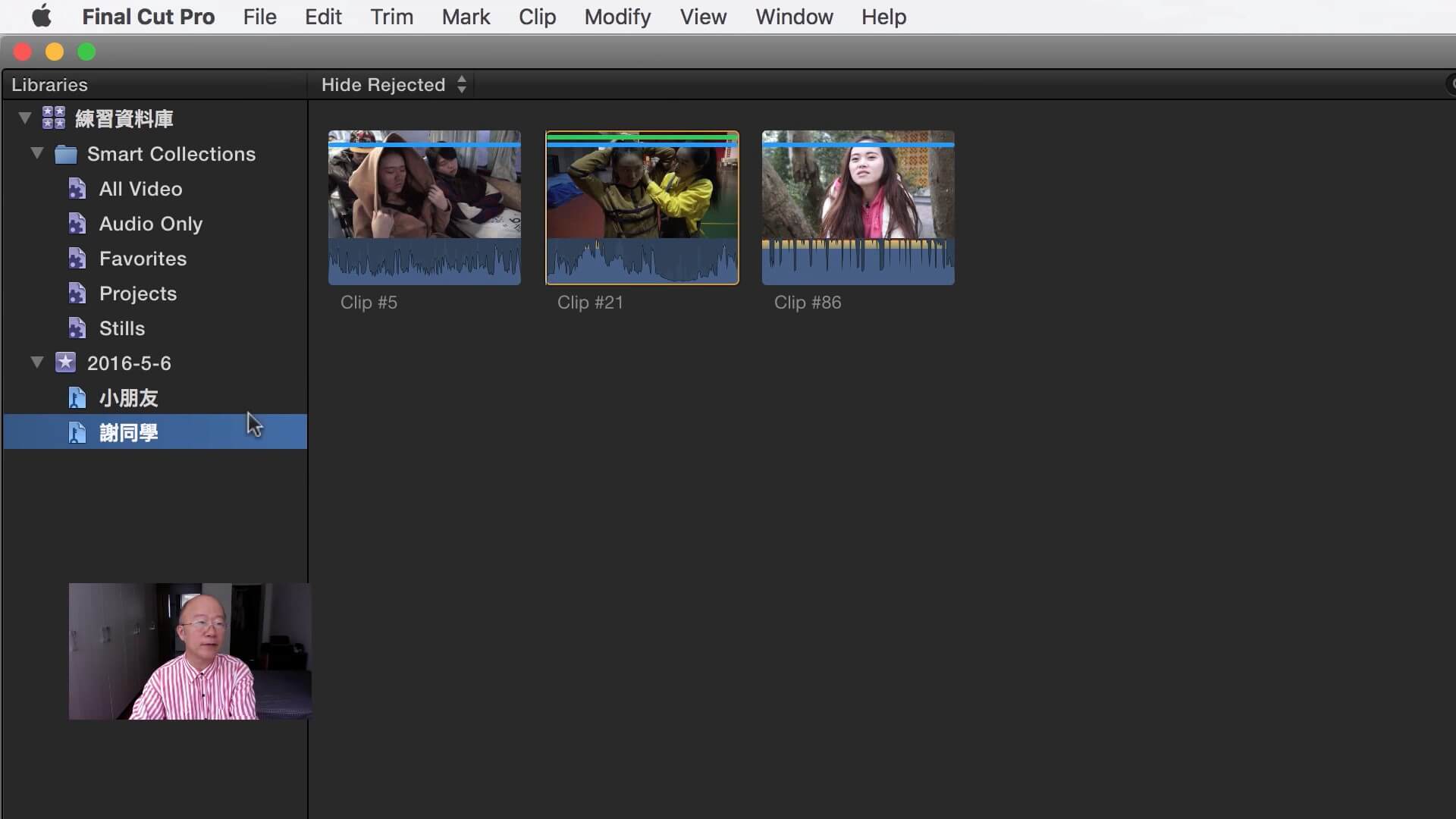Click the 小朋友 keyword collection icon
The width and height of the screenshot is (1456, 819).
click(77, 397)
